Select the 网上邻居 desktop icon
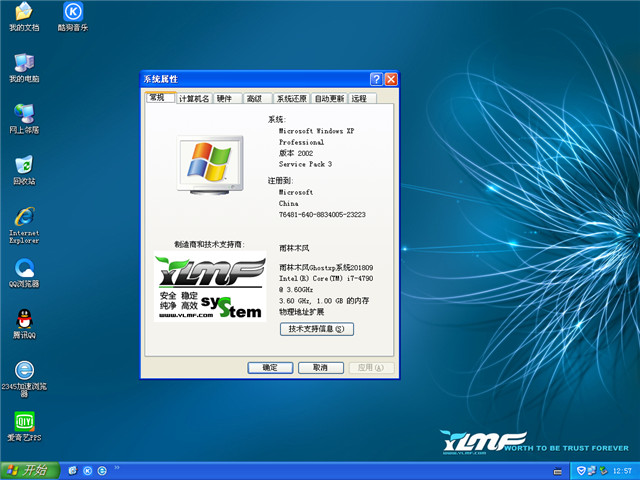Image resolution: width=640 pixels, height=480 pixels. point(24,114)
